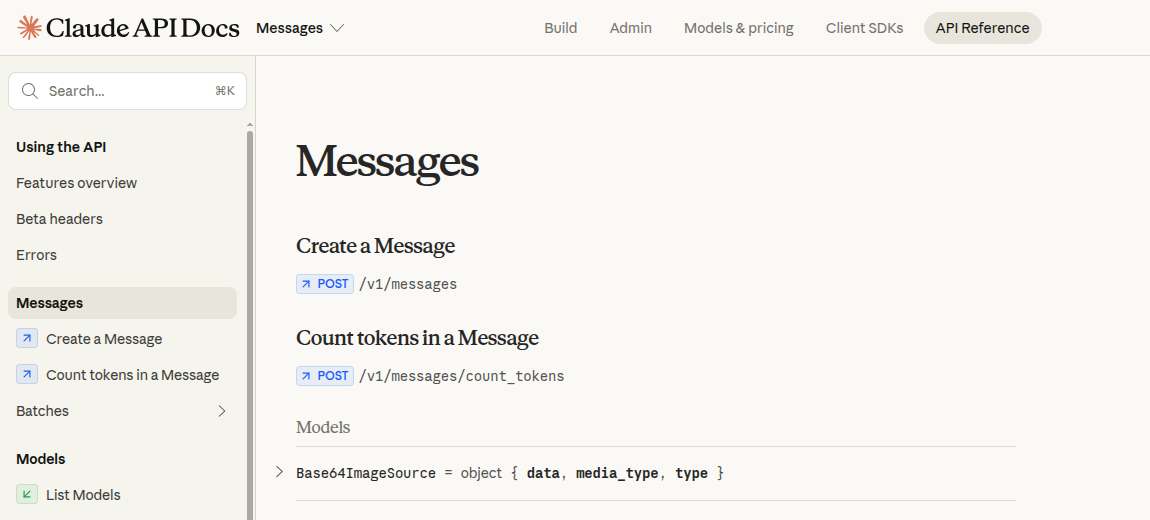This screenshot has height=520, width=1150.
Task: Open Count tokens in a Message sidebar item
Action: [x=133, y=375]
